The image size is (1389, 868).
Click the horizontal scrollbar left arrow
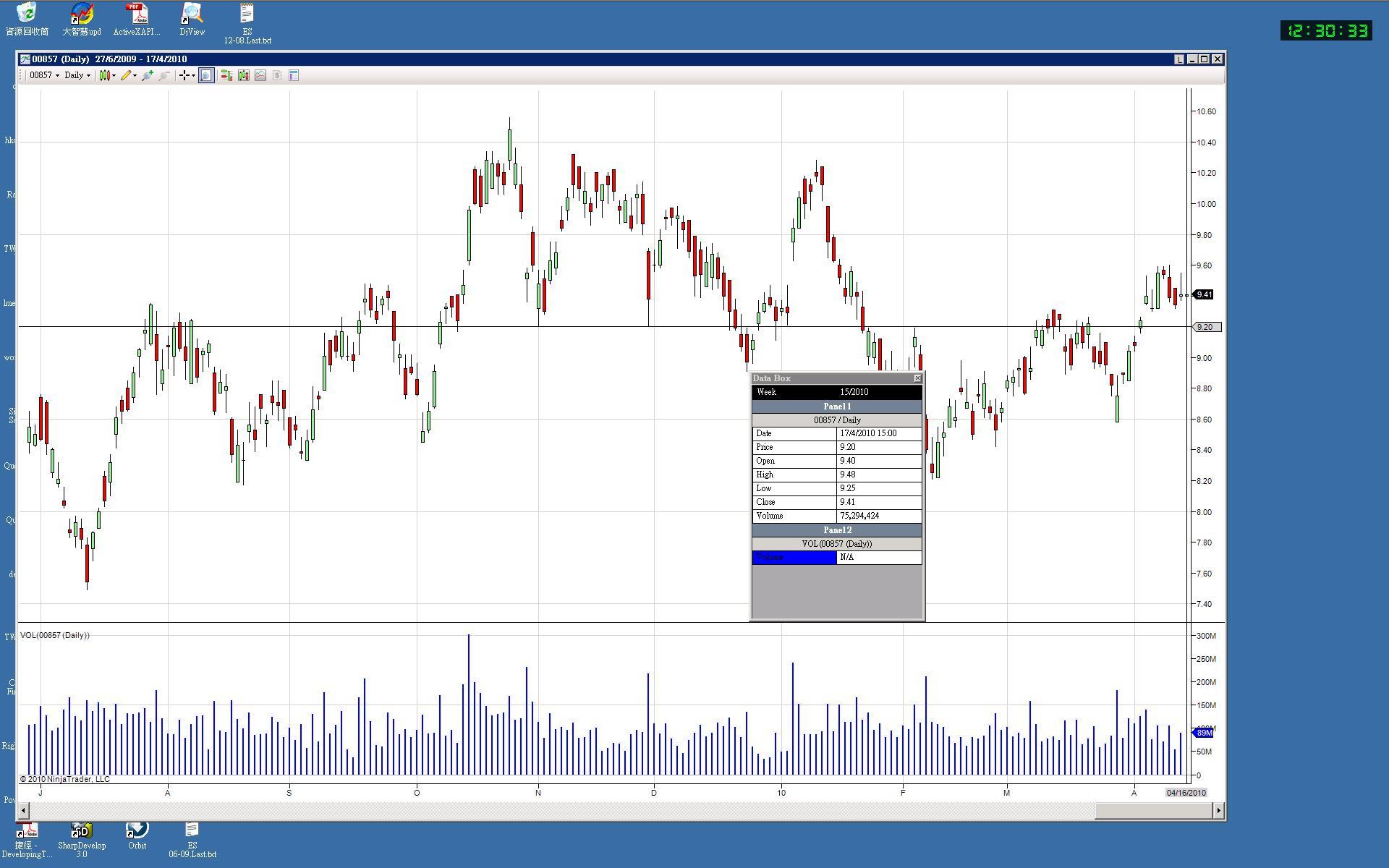[24, 811]
